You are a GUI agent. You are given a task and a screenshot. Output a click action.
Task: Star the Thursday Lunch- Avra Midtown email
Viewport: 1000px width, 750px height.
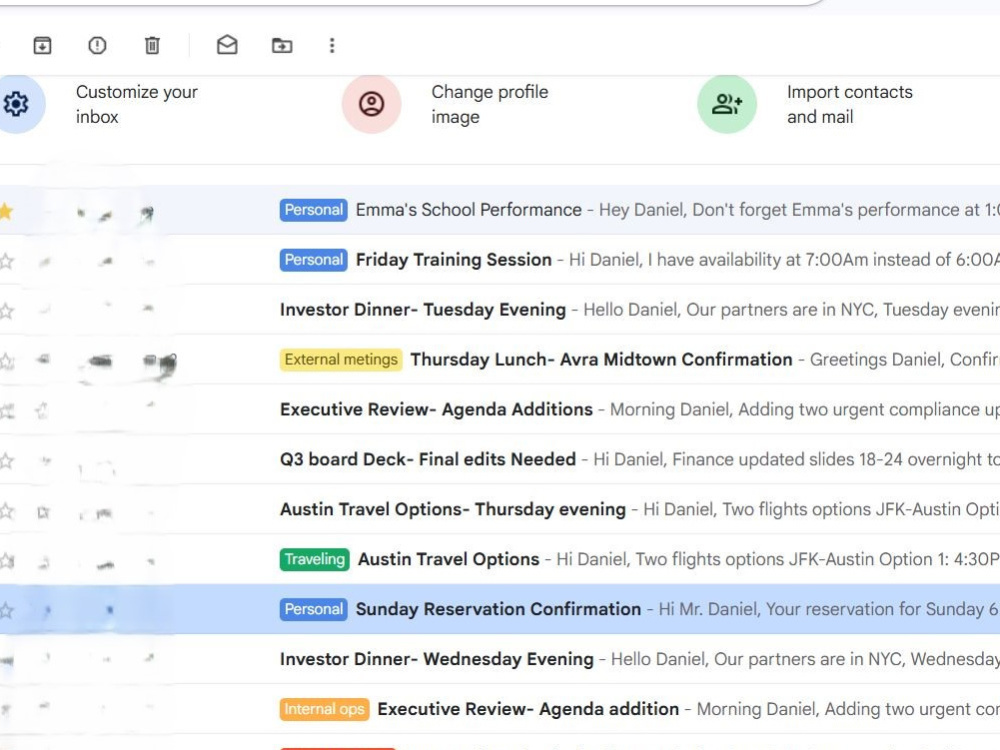click(6, 361)
